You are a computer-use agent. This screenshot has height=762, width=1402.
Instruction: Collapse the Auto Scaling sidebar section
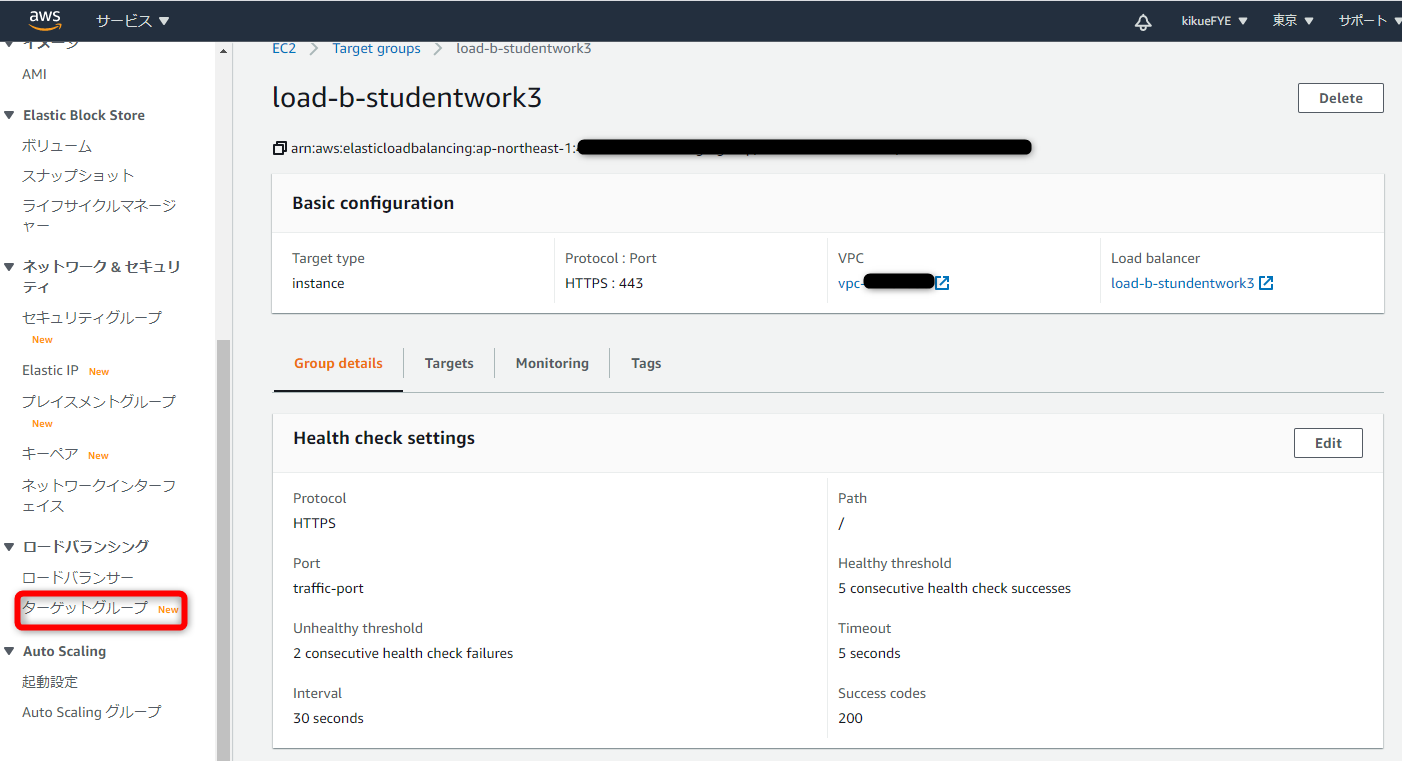[10, 651]
